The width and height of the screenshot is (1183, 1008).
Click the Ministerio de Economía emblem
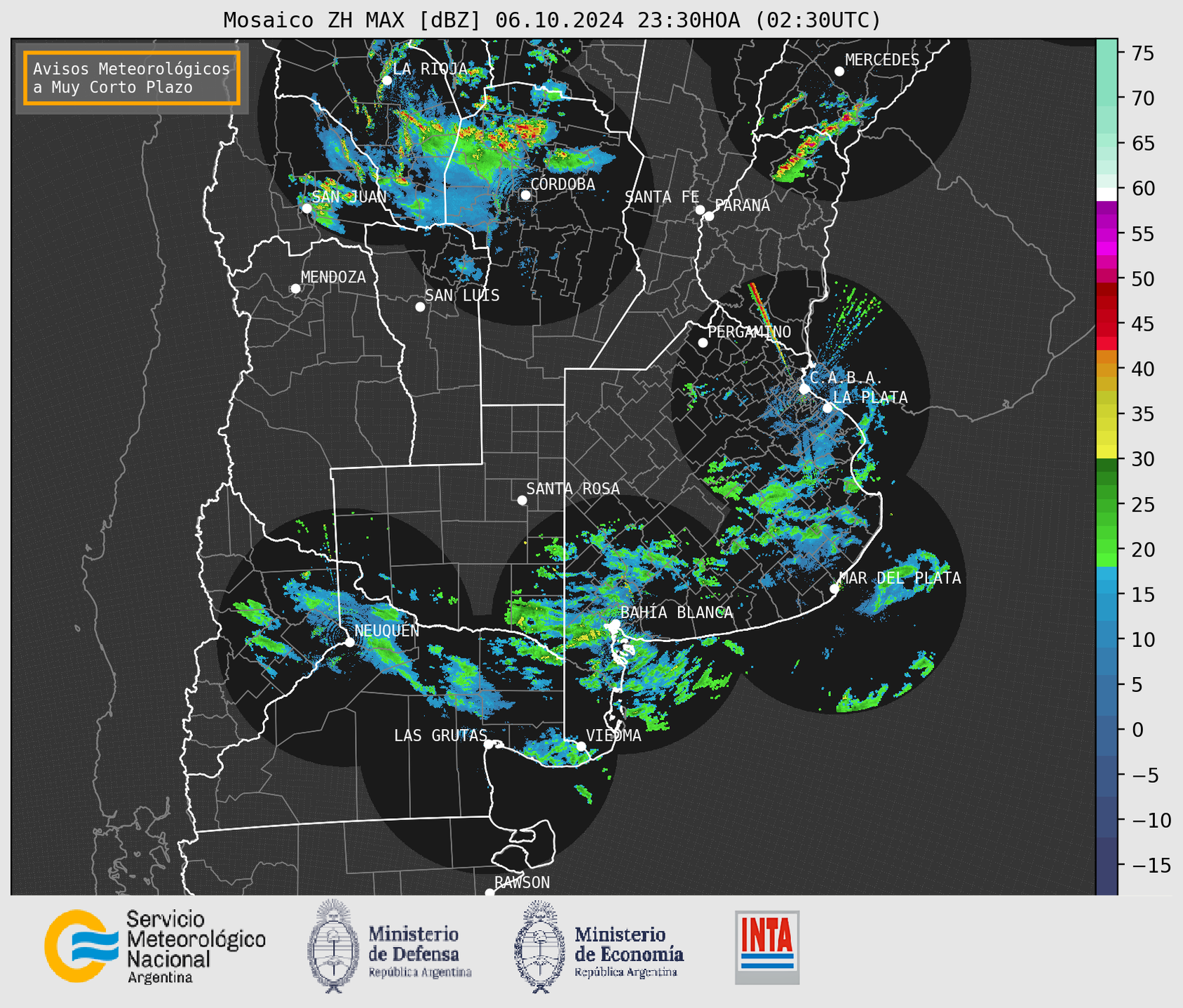tap(540, 946)
